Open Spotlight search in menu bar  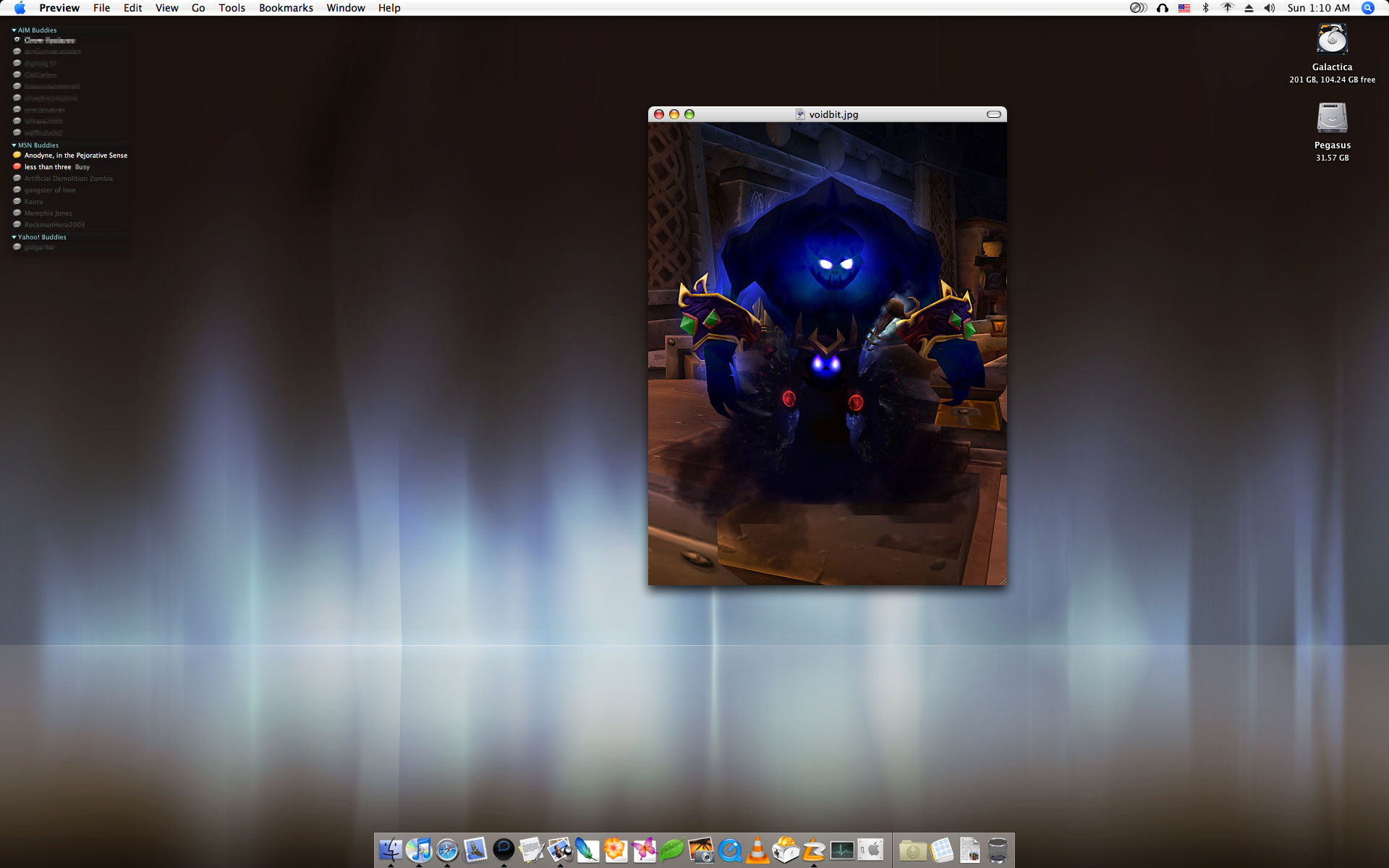point(1367,8)
